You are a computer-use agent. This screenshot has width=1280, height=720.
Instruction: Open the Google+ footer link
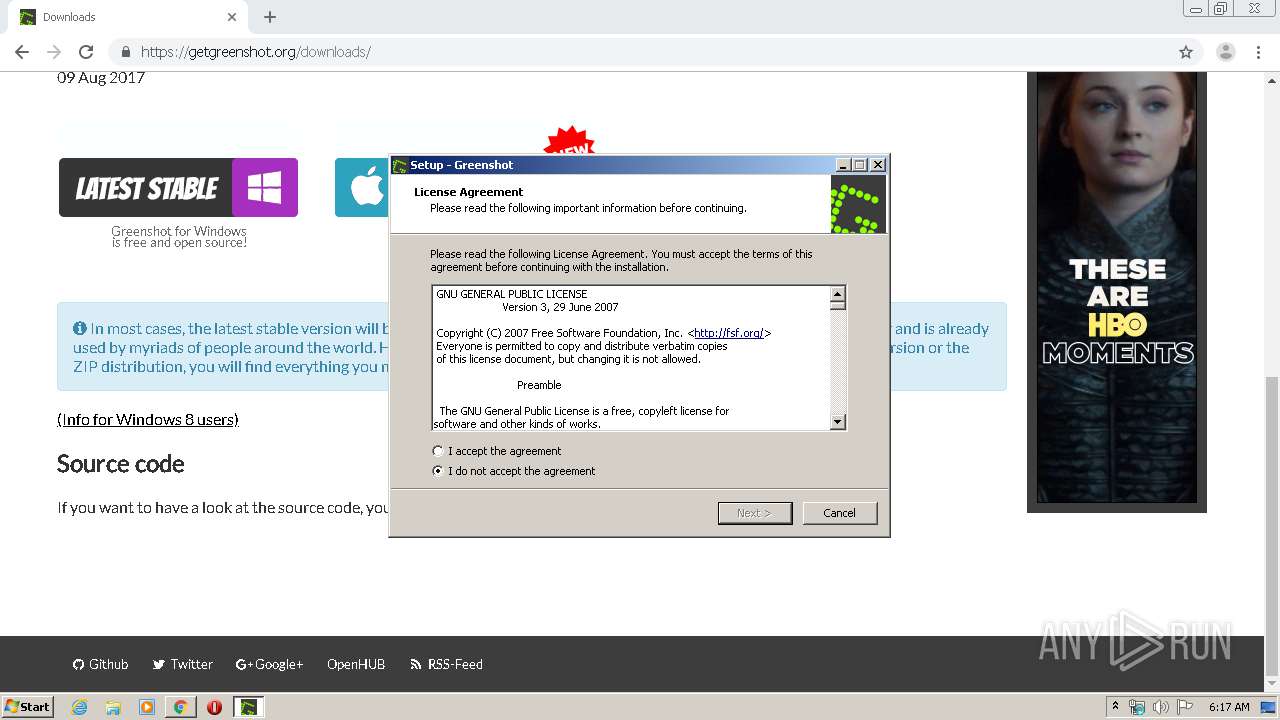coord(269,664)
